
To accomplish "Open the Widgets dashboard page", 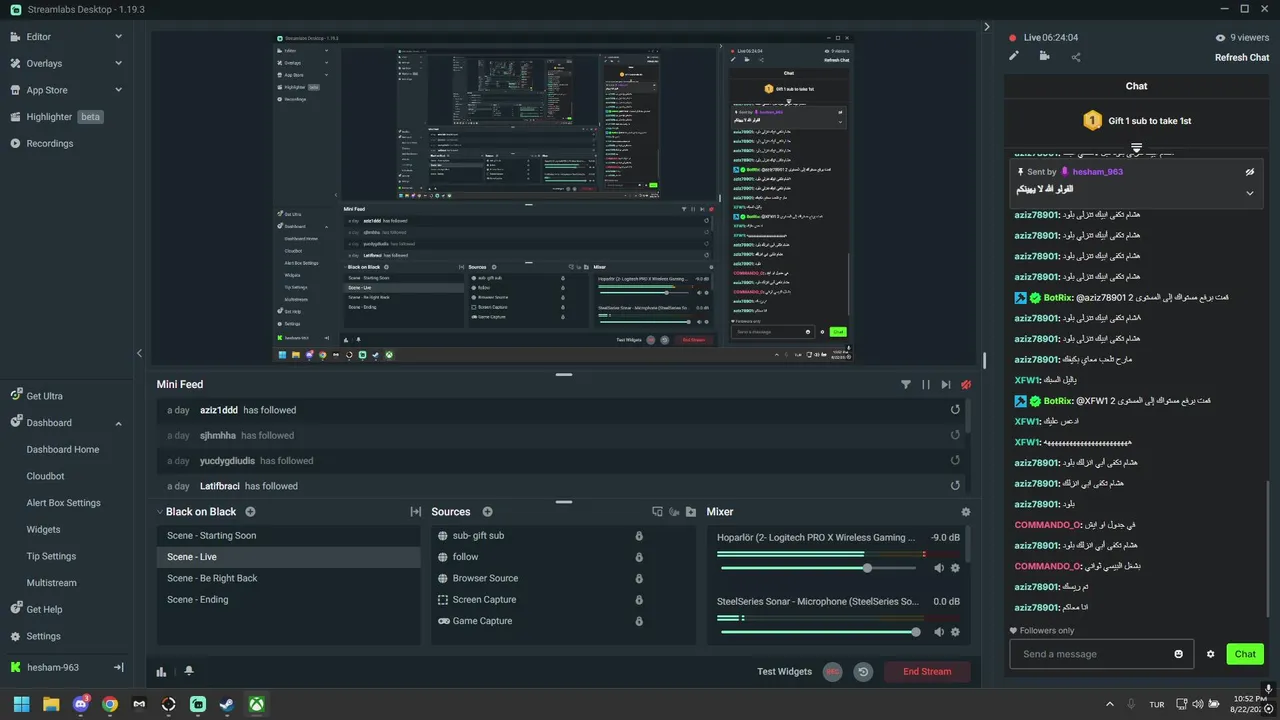I will point(43,530).
